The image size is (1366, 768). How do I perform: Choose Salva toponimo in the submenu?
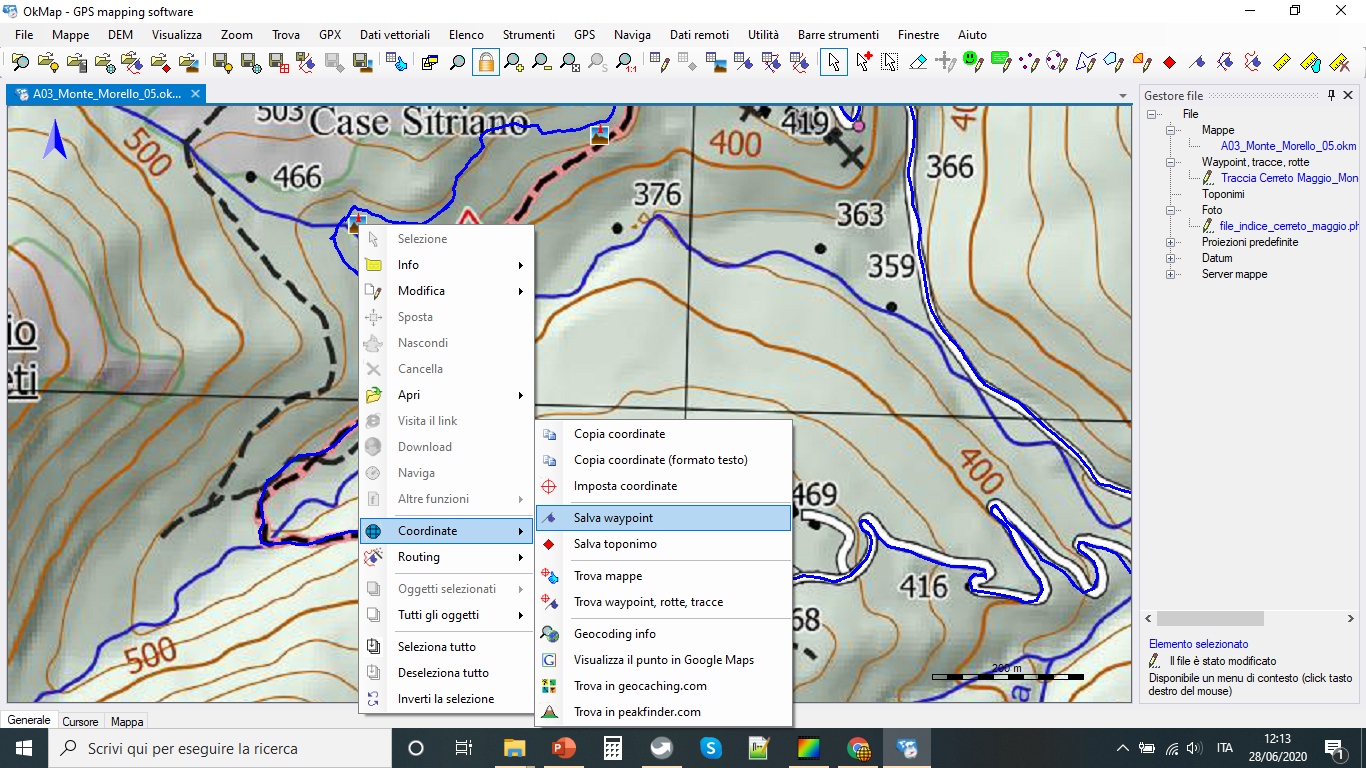tap(664, 544)
